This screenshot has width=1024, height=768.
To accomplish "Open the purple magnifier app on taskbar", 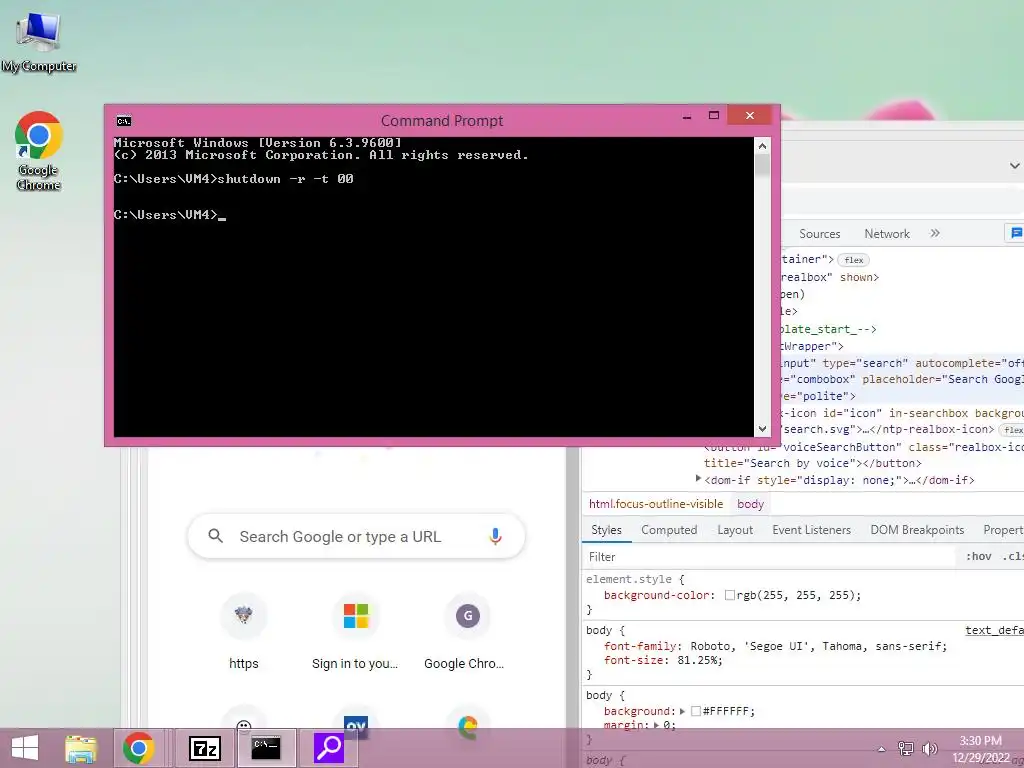I will 329,748.
